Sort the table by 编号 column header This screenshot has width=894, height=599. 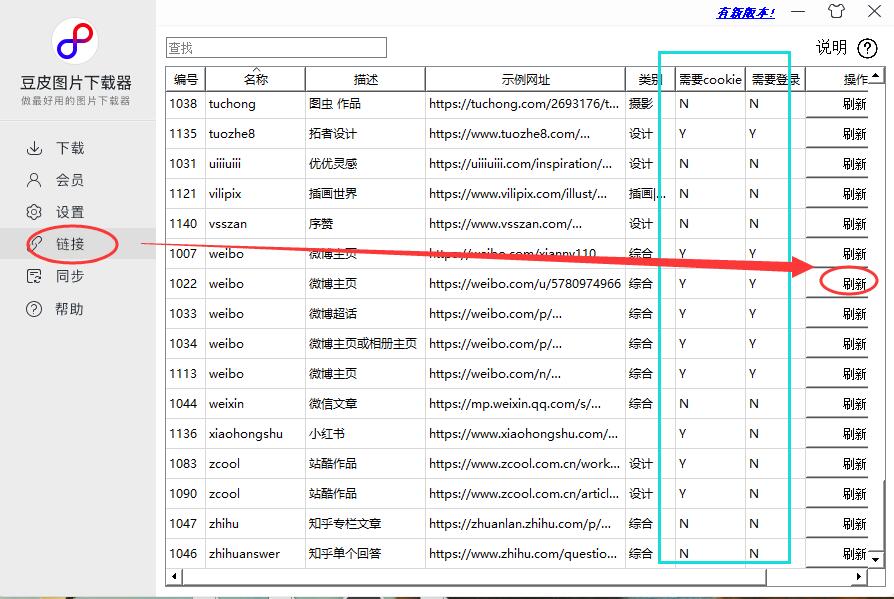[x=185, y=79]
